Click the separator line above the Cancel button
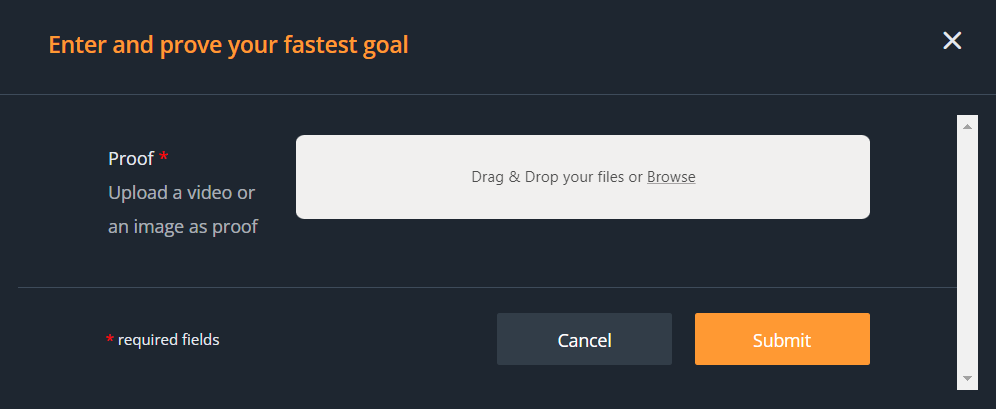Image resolution: width=996 pixels, height=409 pixels. coord(486,288)
